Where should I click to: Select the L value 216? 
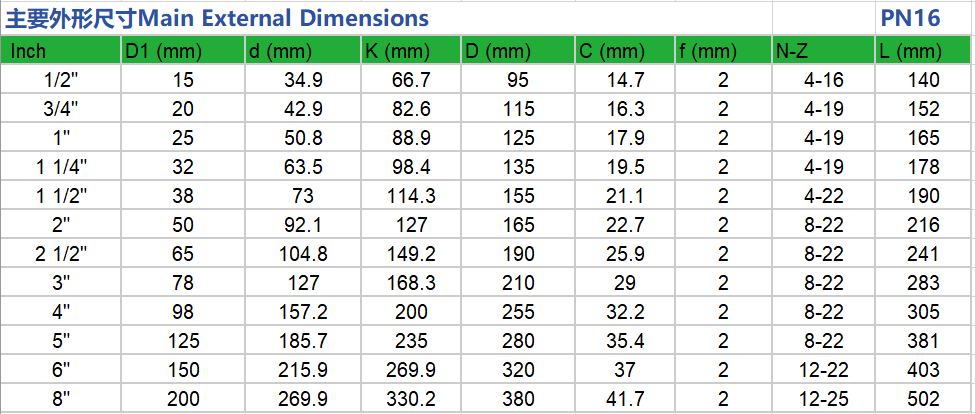point(923,225)
